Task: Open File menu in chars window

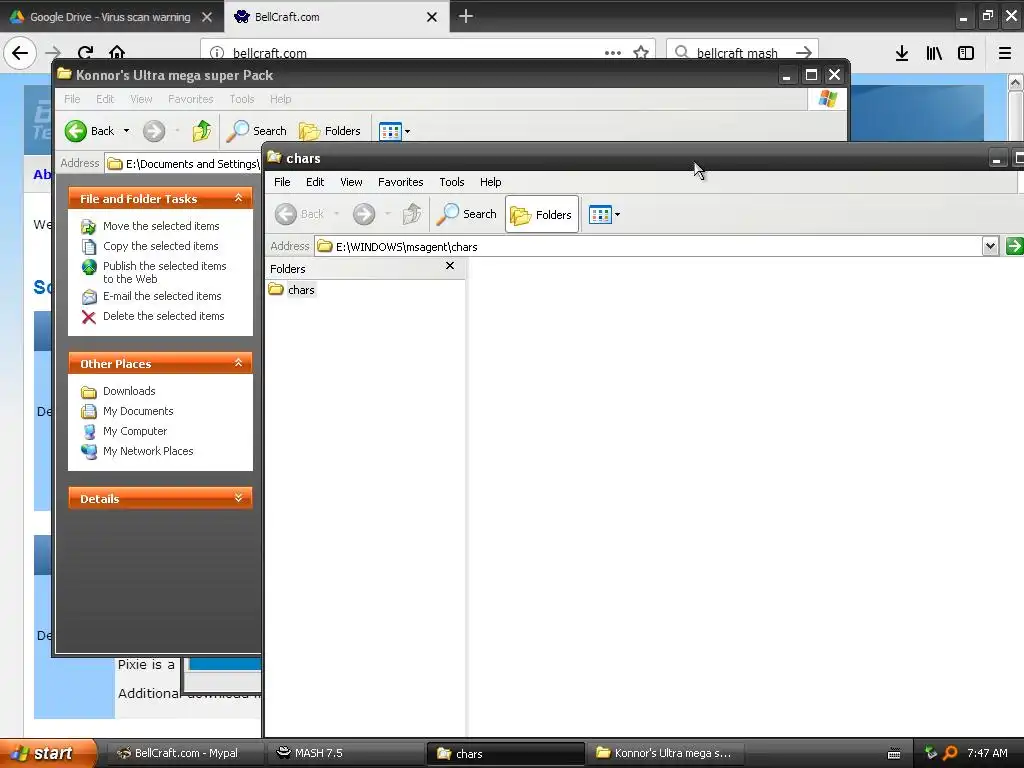Action: tap(282, 182)
